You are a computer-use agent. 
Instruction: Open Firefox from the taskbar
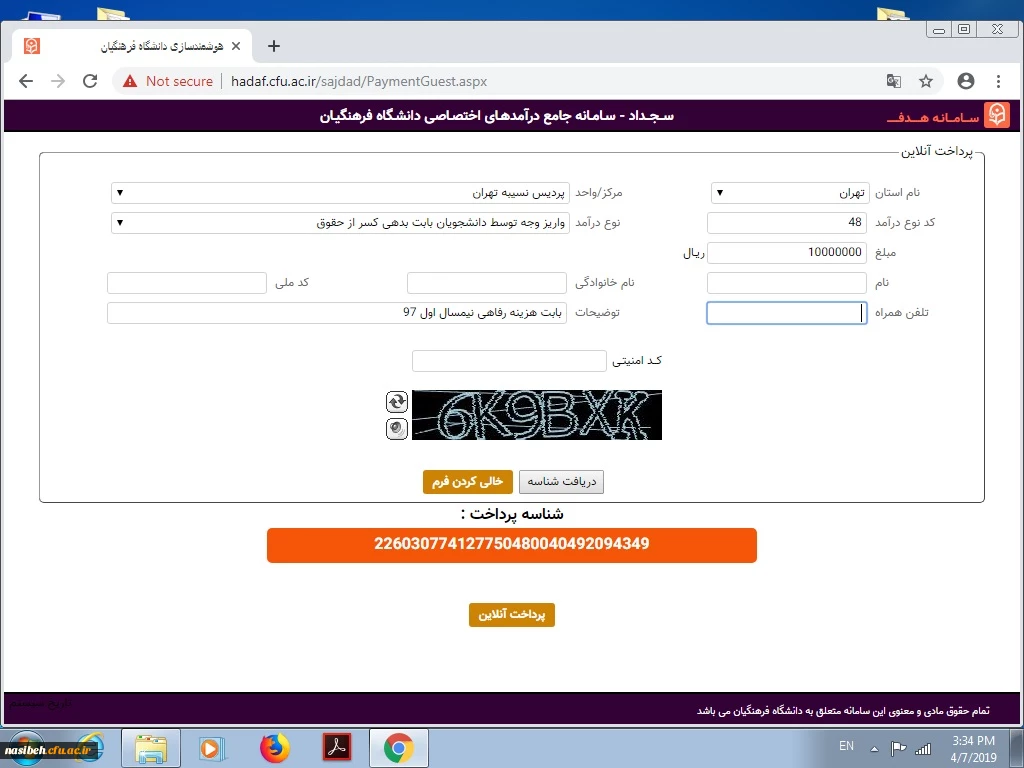coord(274,747)
